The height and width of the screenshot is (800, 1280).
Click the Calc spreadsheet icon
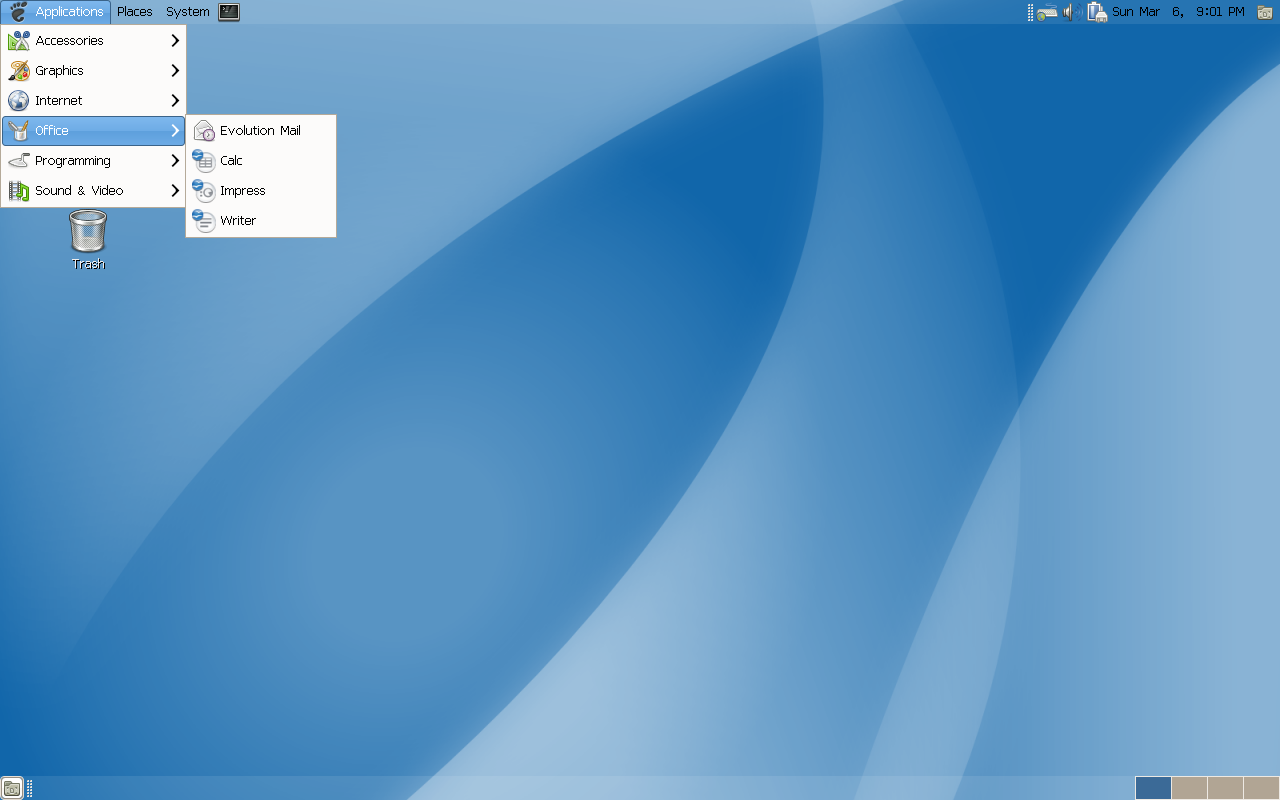(x=204, y=161)
